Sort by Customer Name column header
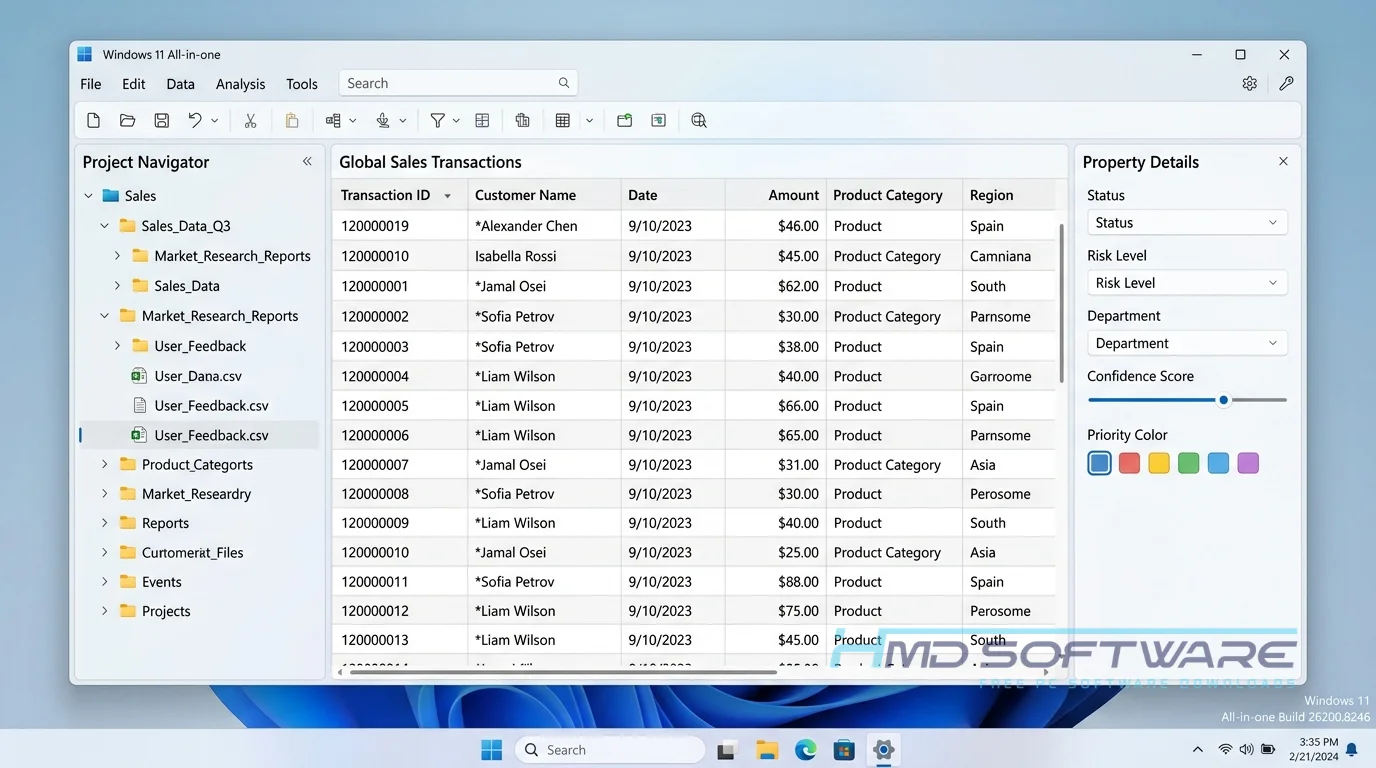The height and width of the screenshot is (768, 1376). coord(544,195)
